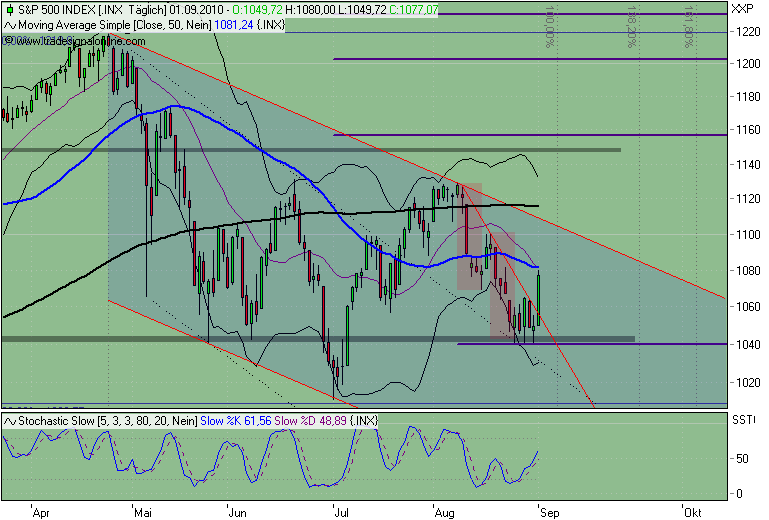This screenshot has height=520, width=769.
Task: Click the Aug label on the time axis
Action: click(445, 513)
